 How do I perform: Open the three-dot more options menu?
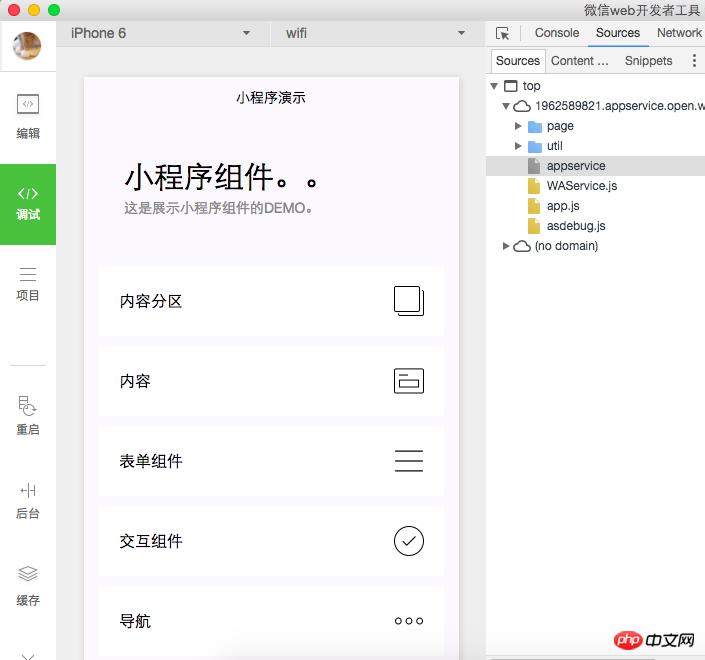694,61
